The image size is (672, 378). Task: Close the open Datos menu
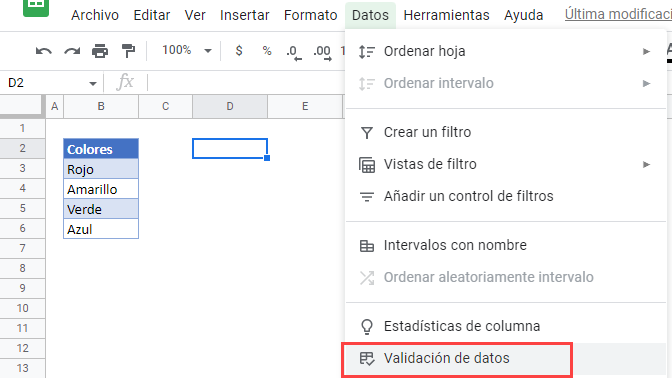370,15
